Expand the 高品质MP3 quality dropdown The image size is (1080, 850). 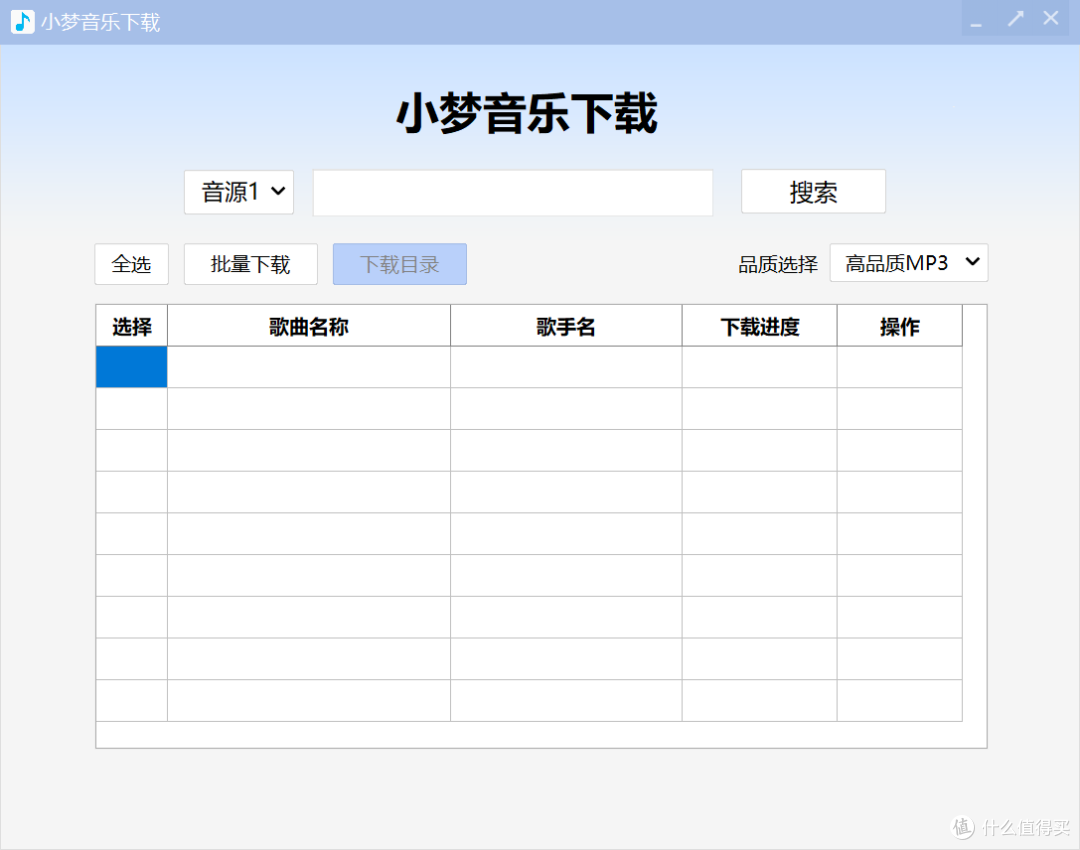[x=908, y=262]
